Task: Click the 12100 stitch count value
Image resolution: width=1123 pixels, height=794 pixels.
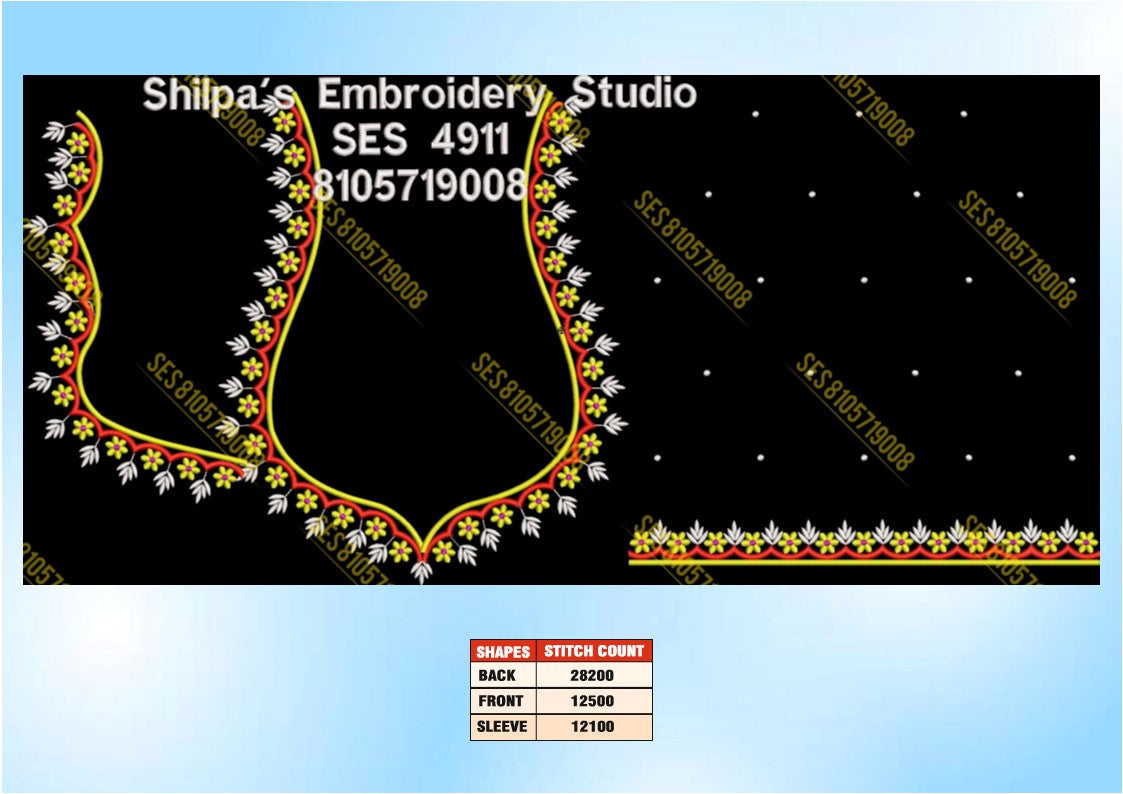Action: click(594, 727)
